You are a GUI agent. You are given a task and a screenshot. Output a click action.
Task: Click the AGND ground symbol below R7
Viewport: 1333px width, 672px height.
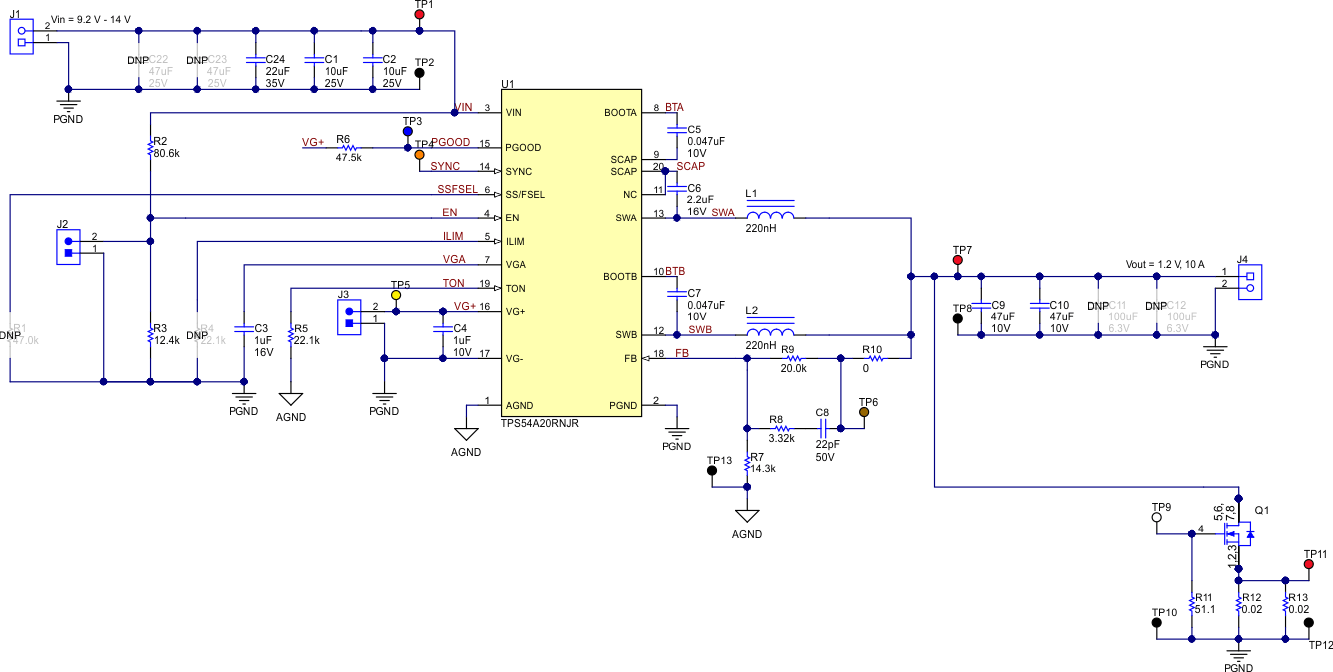point(746,515)
